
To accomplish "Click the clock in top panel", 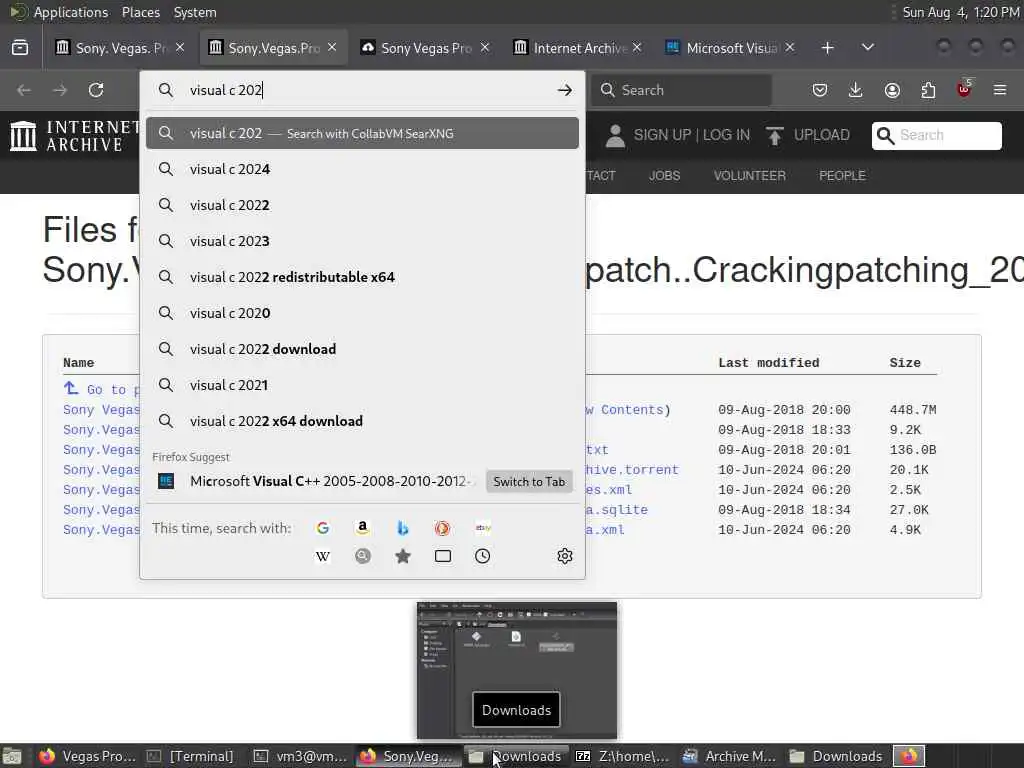I will click(x=960, y=12).
